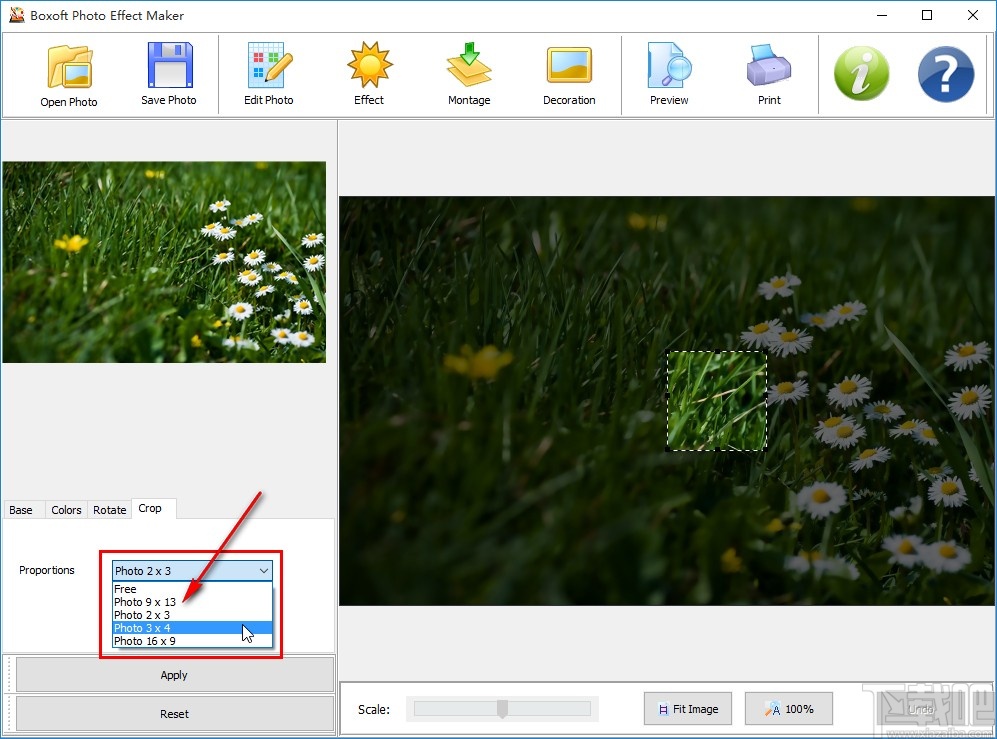Screen dimensions: 997x739
Task: Click the Scale slider handle
Action: [x=502, y=708]
